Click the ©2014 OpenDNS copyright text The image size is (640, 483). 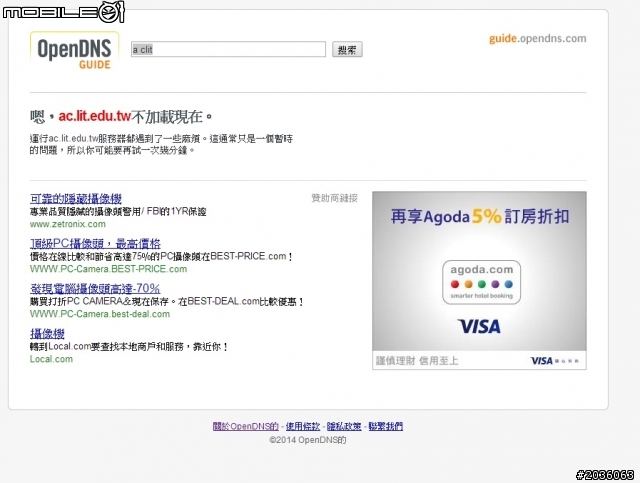pyautogui.click(x=308, y=440)
